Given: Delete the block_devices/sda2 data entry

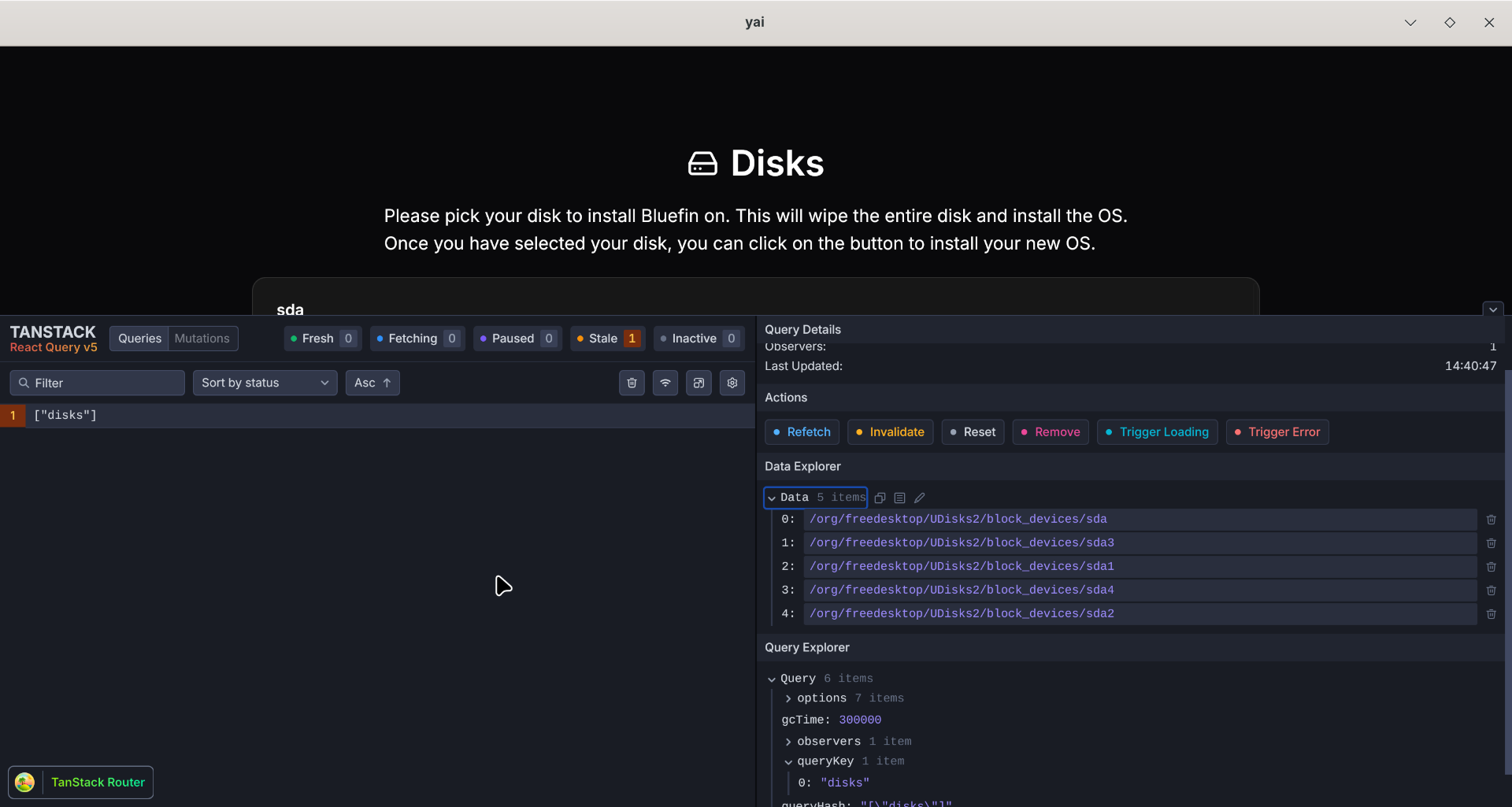Looking at the screenshot, I should click(1491, 614).
